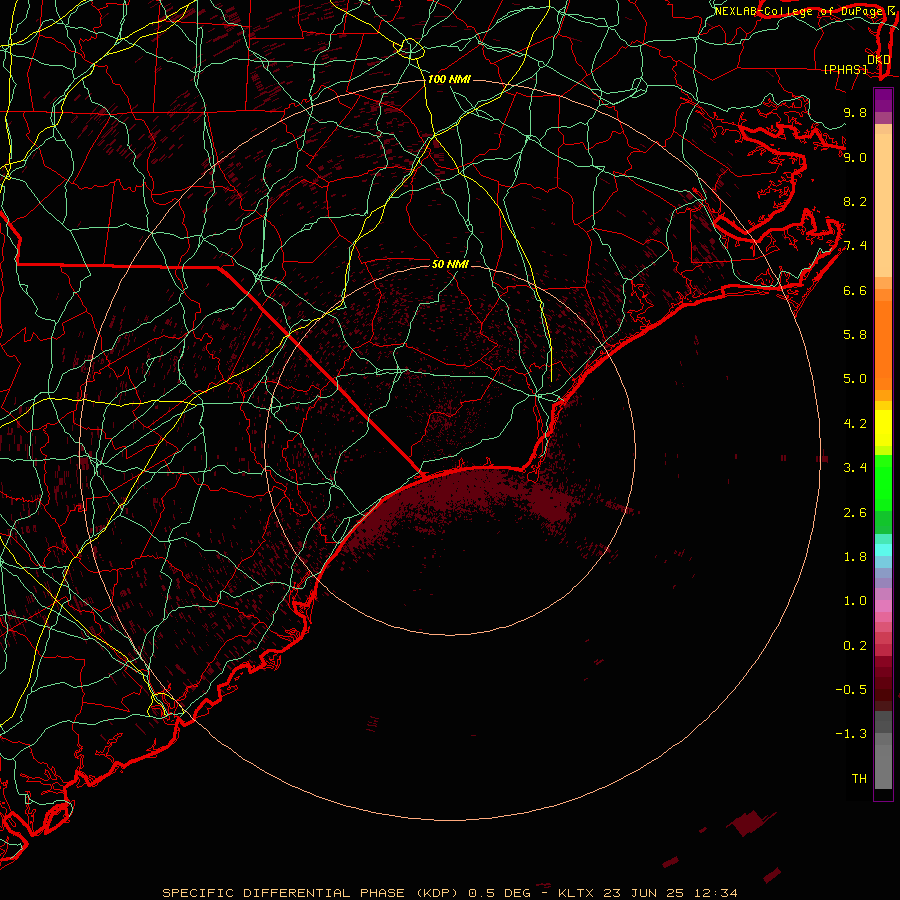The width and height of the screenshot is (900, 900).
Task: Pick the gray segment of the color bar
Action: tap(883, 750)
